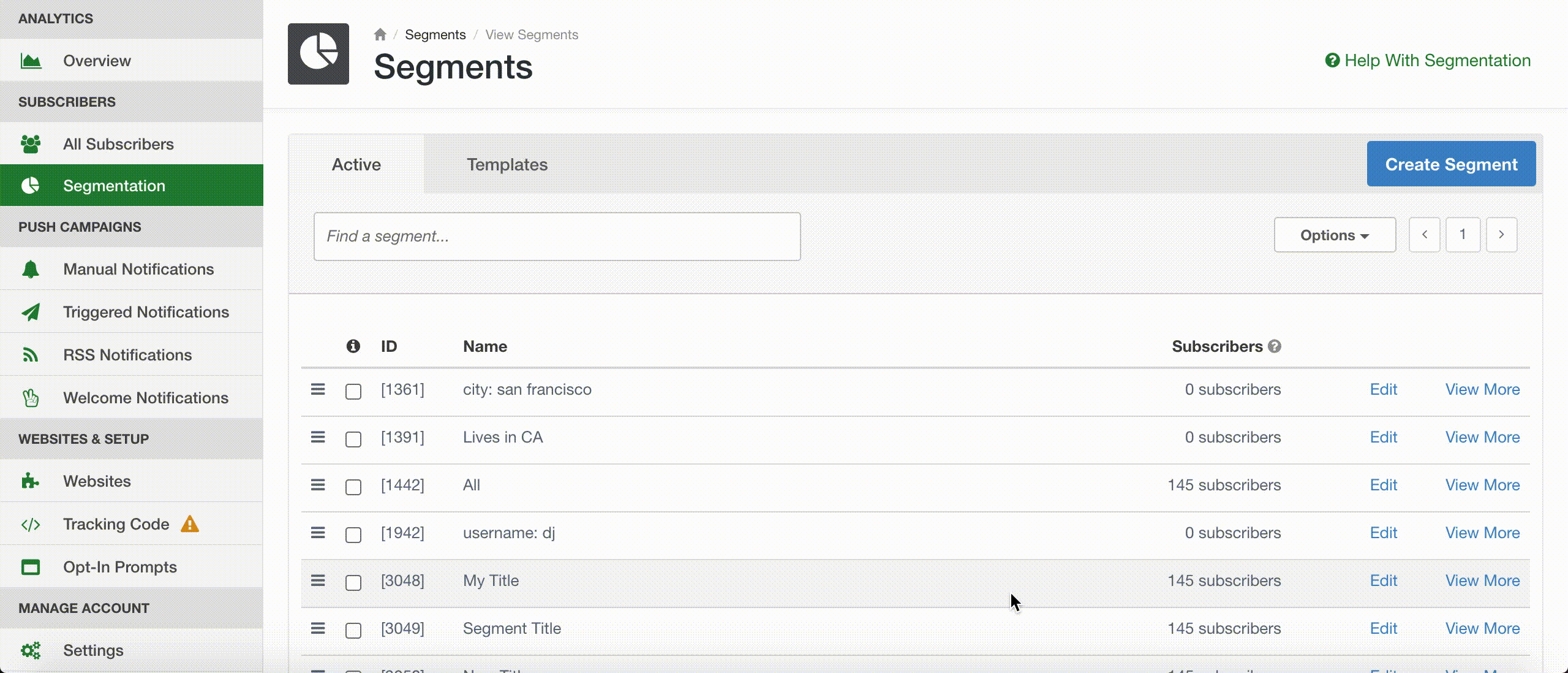The height and width of the screenshot is (673, 1568).
Task: Click the Manual Notifications bell icon
Action: 31,269
